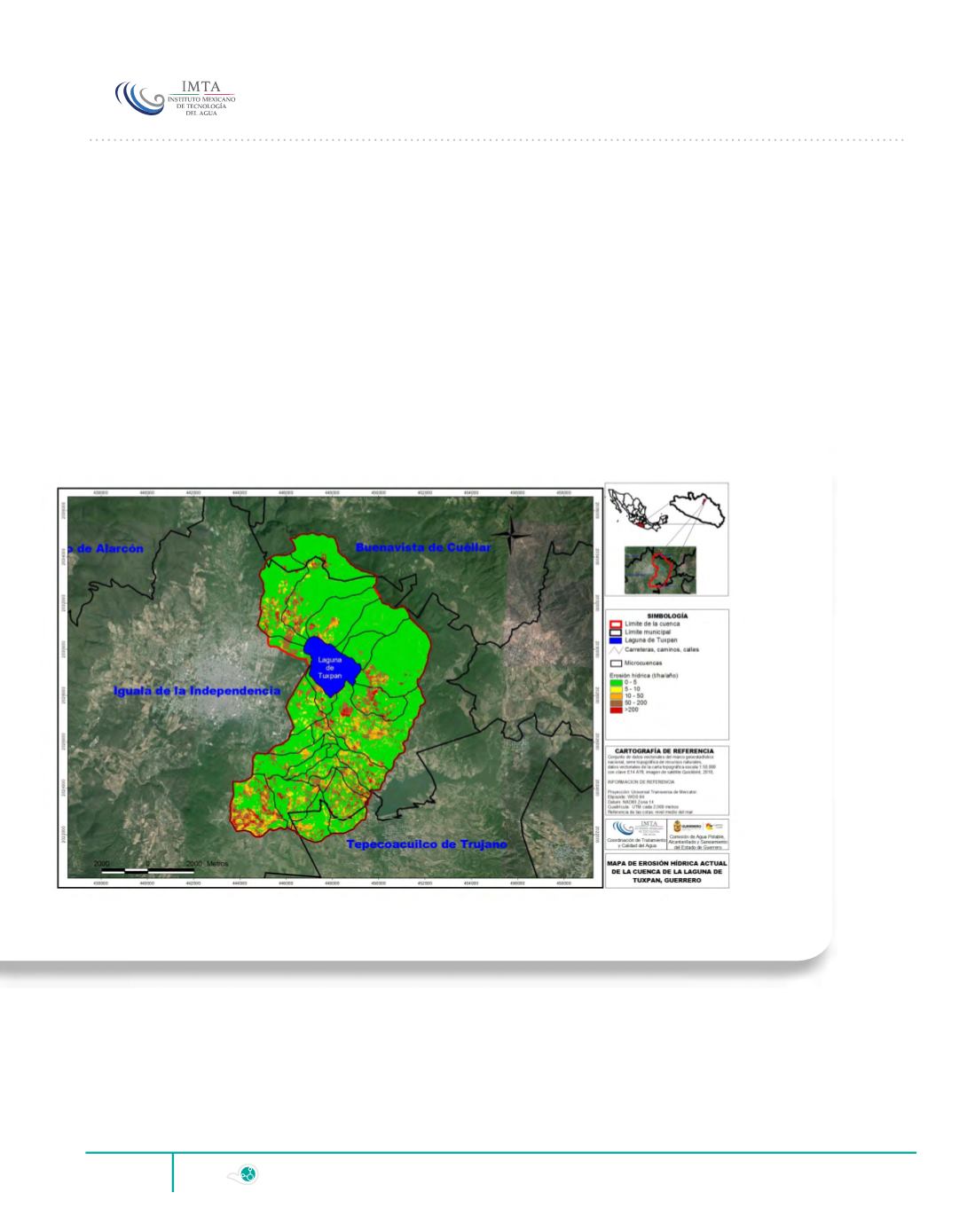Click the 'Límite municipal' legend entry
The width and height of the screenshot is (975, 1232).
640,632
